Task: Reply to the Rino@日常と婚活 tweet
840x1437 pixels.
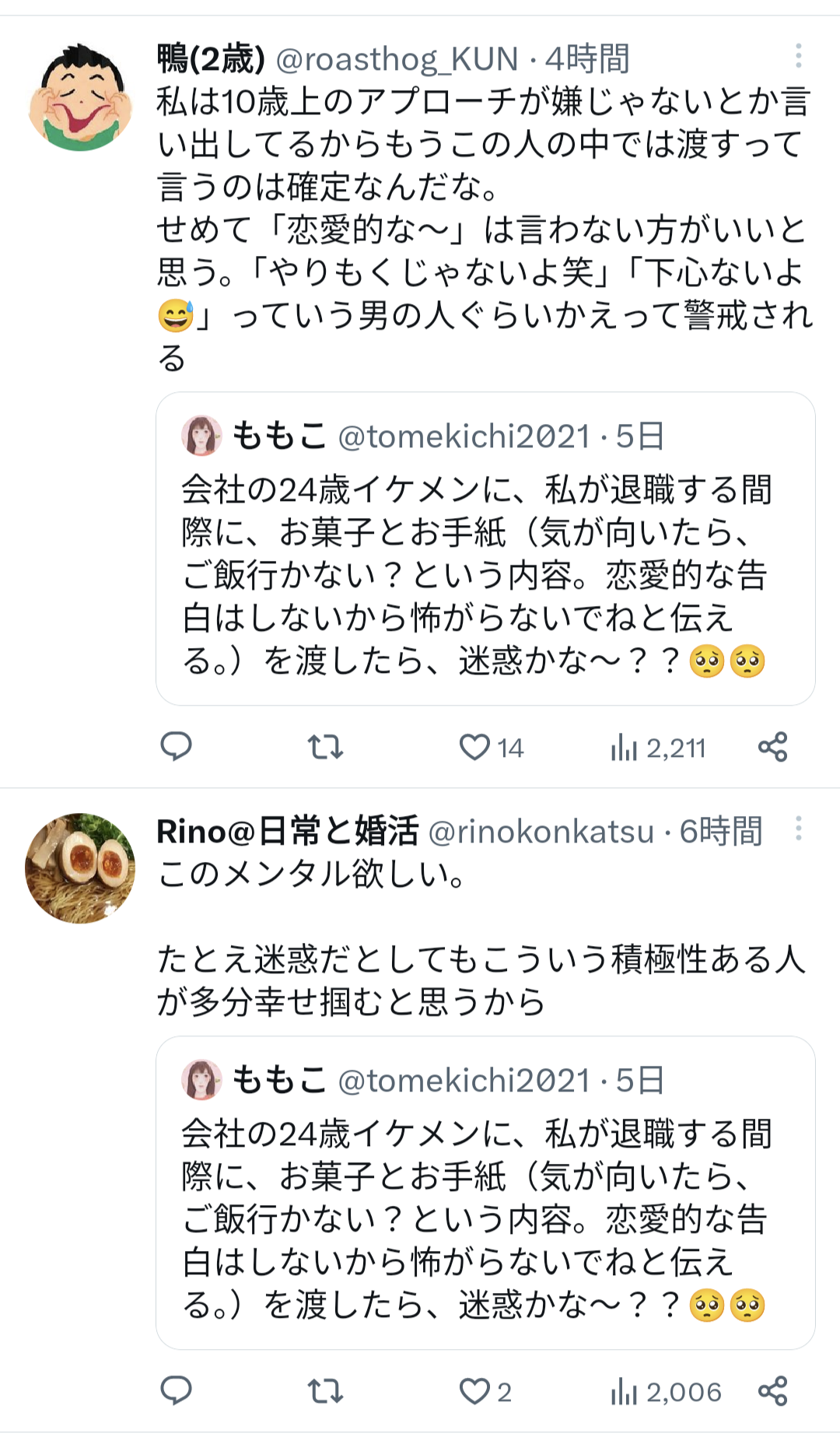Action: (176, 1391)
